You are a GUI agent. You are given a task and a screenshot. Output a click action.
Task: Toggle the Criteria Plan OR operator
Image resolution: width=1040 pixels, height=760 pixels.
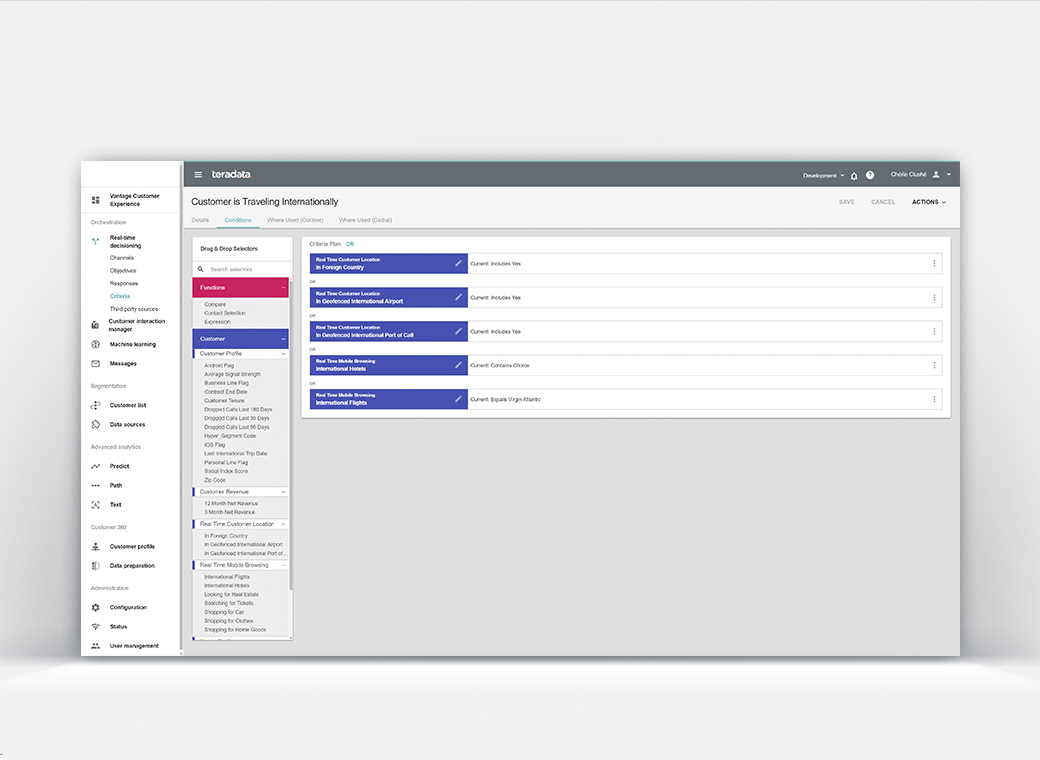(x=350, y=244)
